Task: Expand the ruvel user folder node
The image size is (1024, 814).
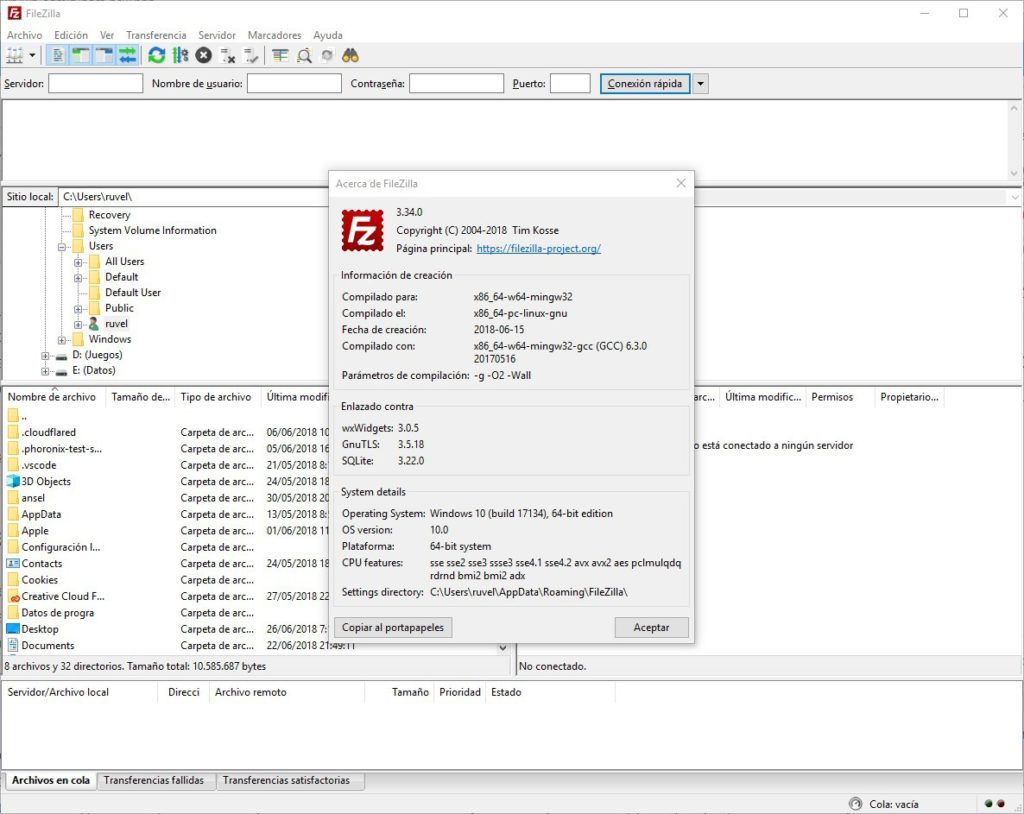Action: 78,325
